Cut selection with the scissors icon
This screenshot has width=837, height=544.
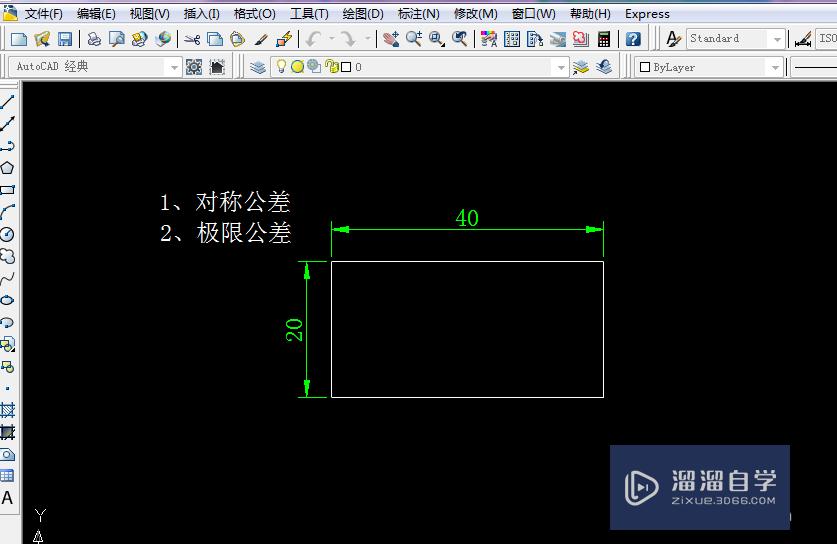click(192, 39)
